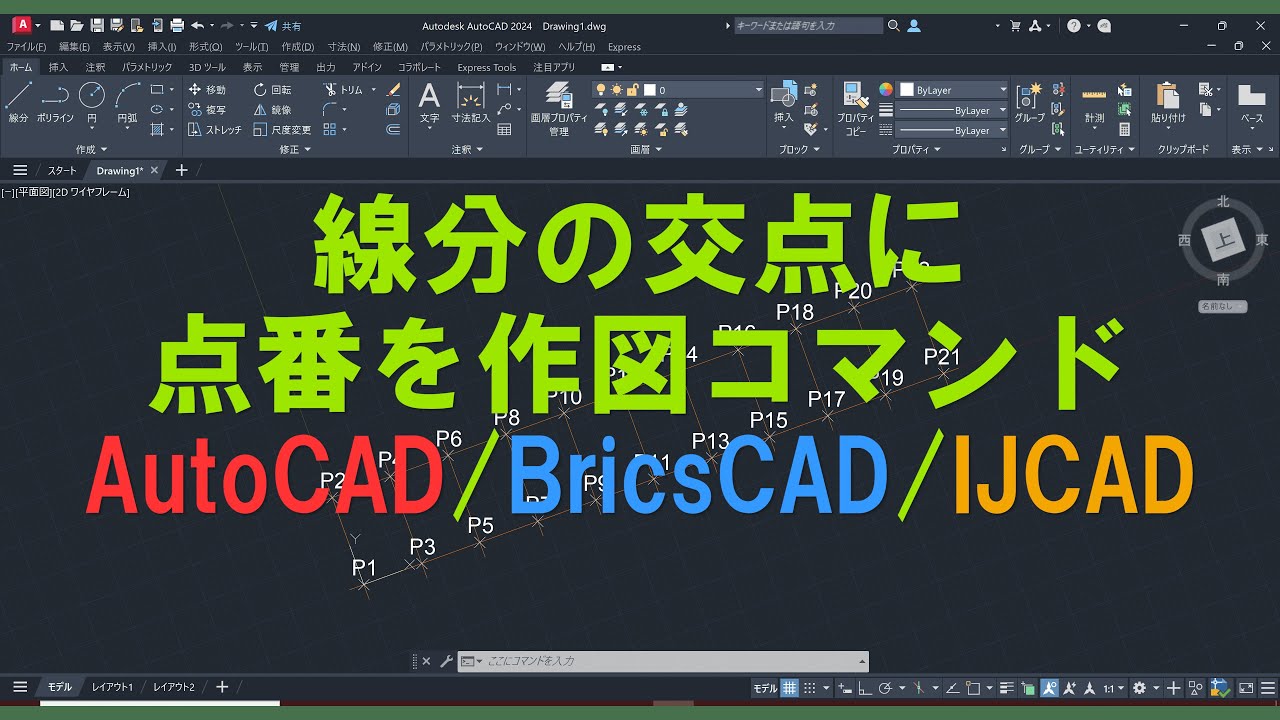
Task: Click the color wheel object color swatch
Action: 885,90
